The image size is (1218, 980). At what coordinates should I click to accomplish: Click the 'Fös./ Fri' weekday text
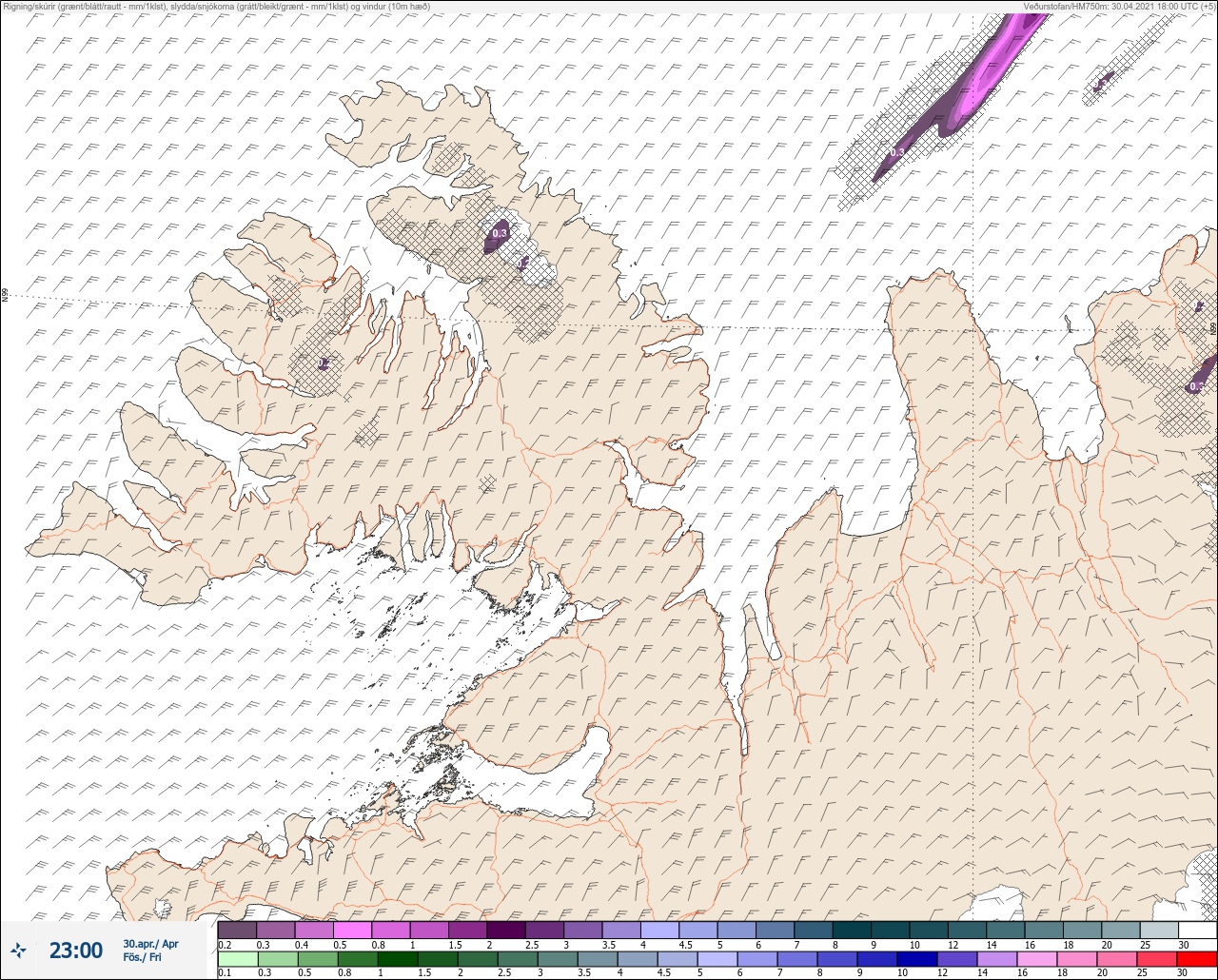point(142,958)
